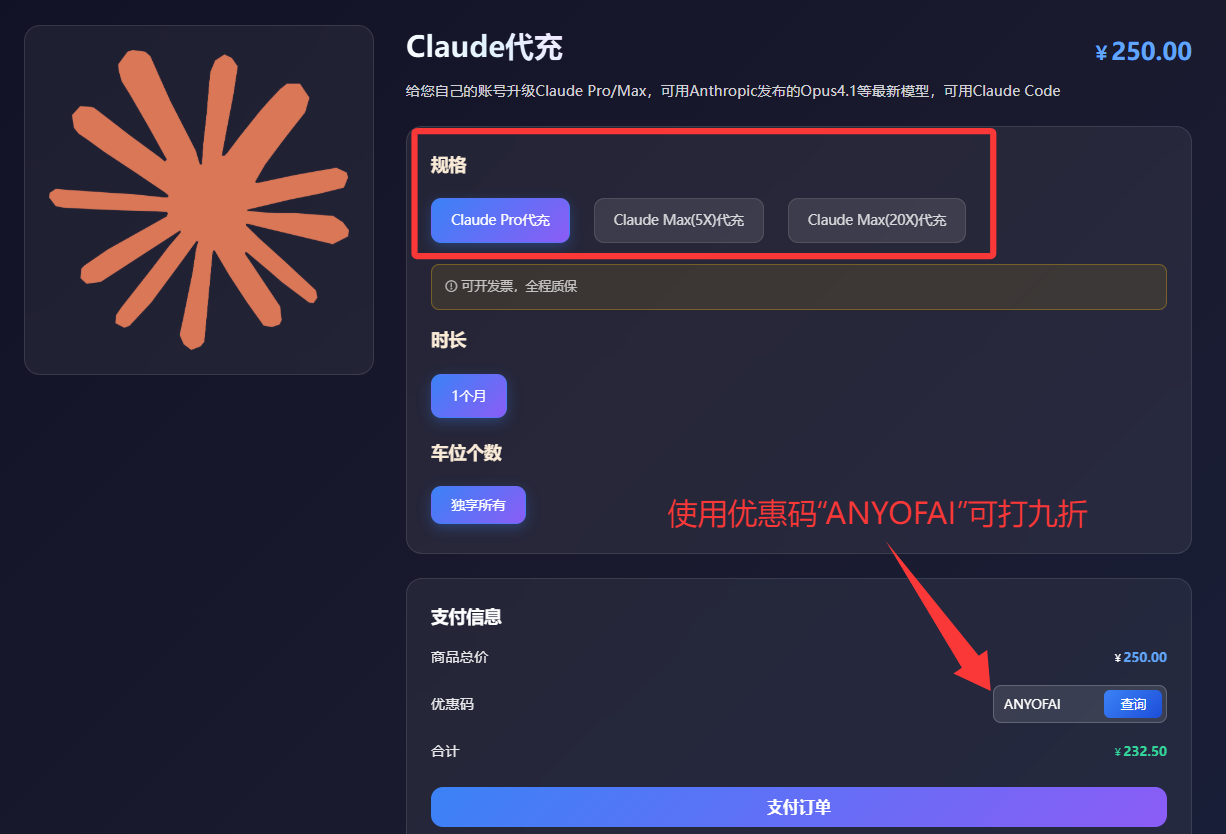Submit order with the 支付订单 button

[x=799, y=807]
